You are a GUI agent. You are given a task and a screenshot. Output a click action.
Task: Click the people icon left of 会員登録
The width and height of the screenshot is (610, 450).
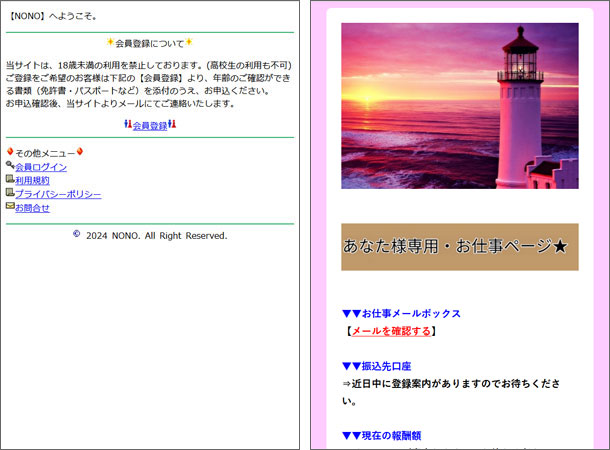[x=127, y=125]
